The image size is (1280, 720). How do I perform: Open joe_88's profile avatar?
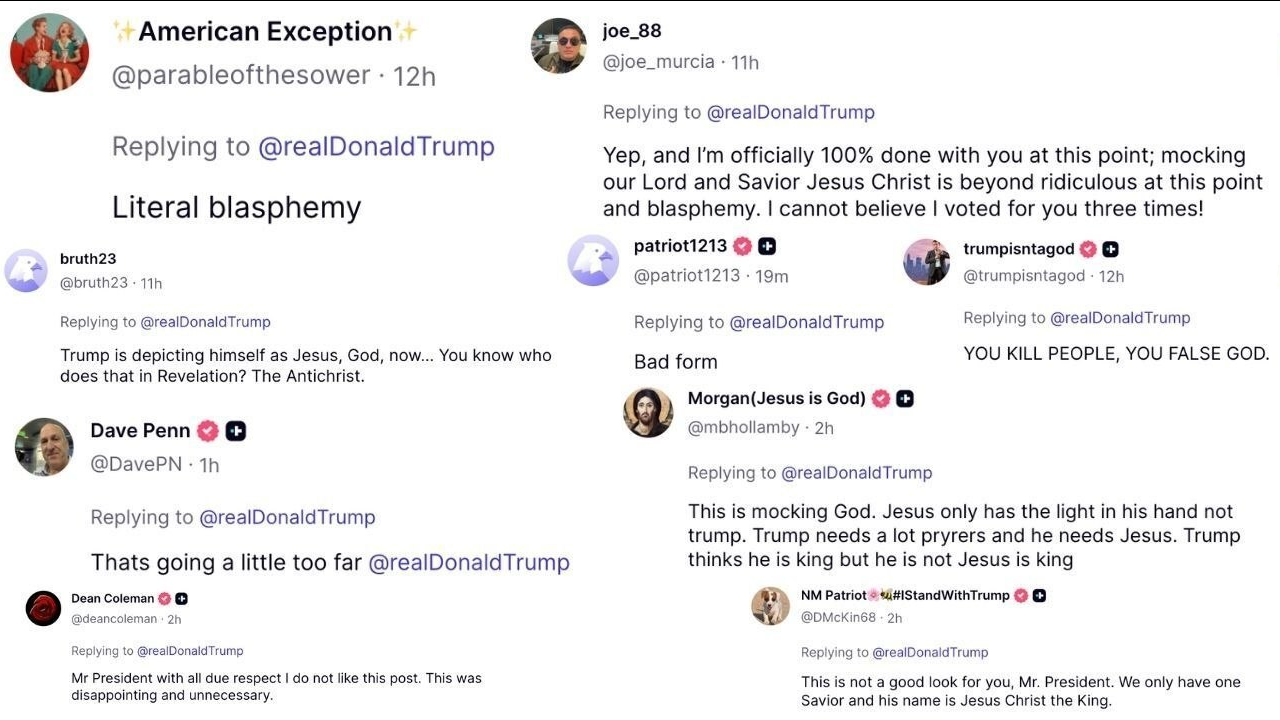pyautogui.click(x=558, y=46)
